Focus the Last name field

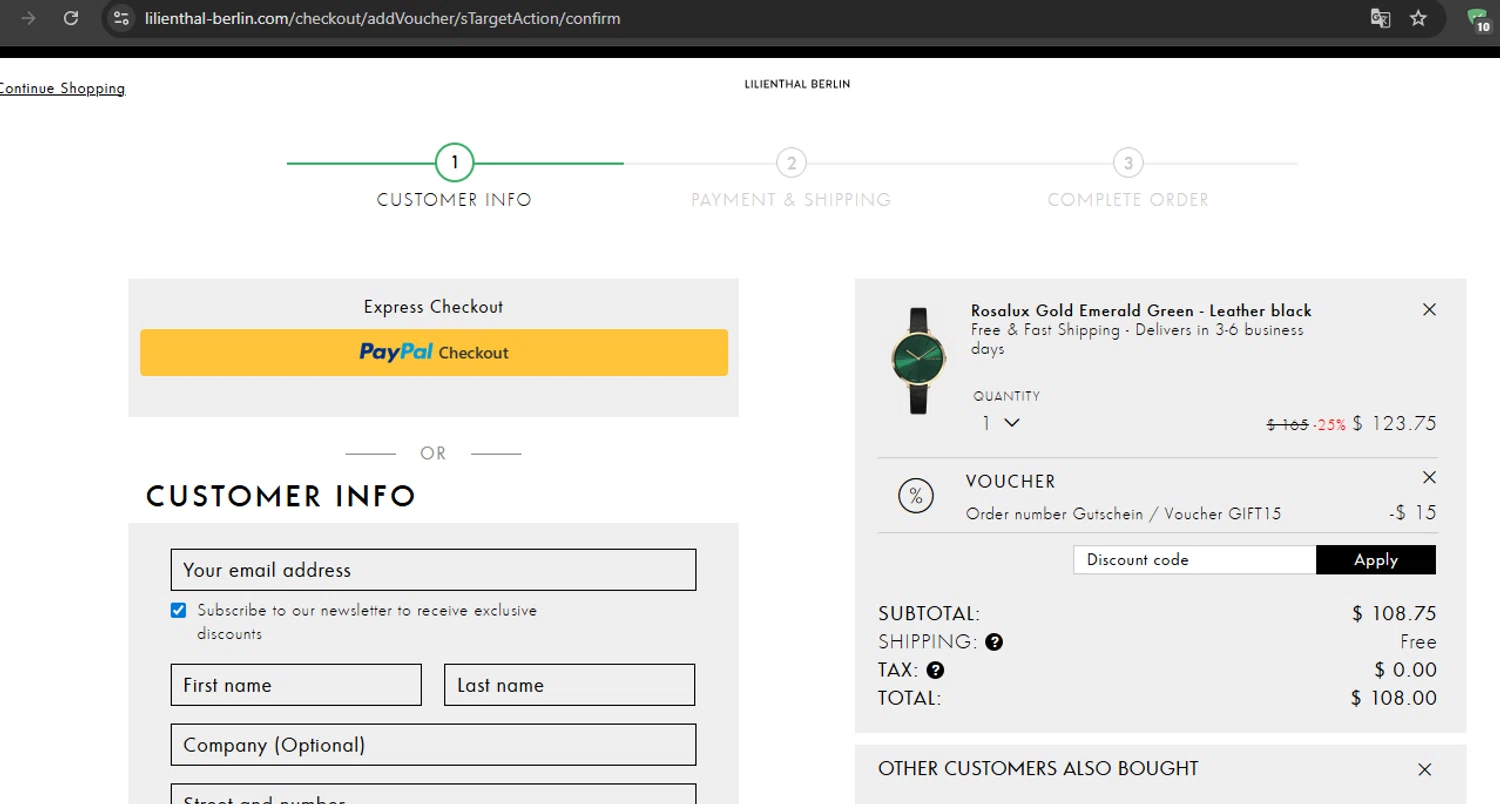pos(569,685)
